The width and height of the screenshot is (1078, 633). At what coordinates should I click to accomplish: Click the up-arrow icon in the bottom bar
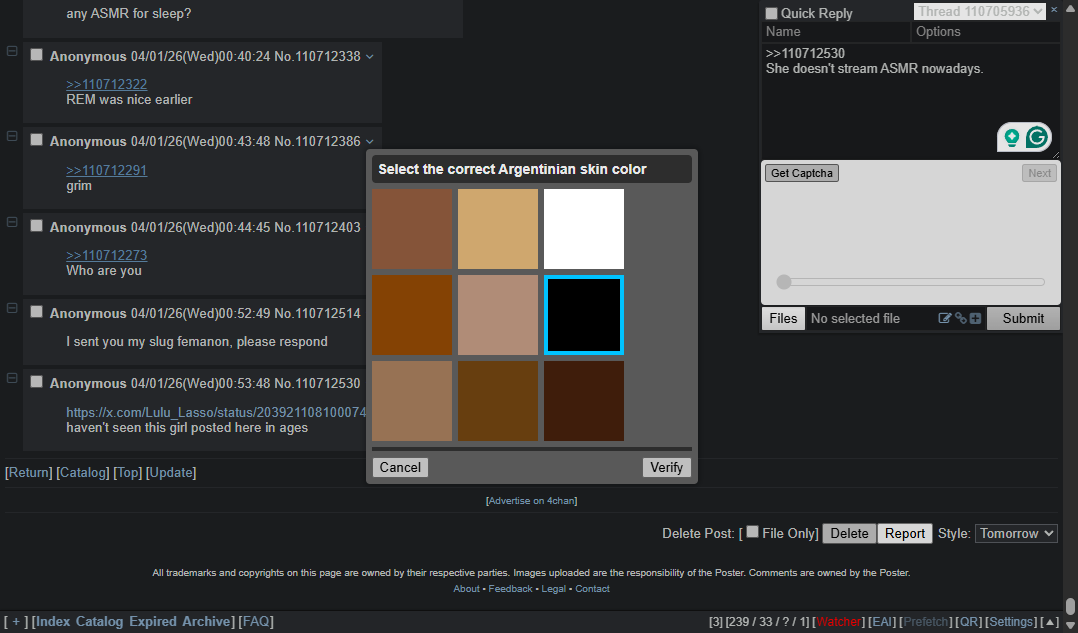[x=1050, y=622]
